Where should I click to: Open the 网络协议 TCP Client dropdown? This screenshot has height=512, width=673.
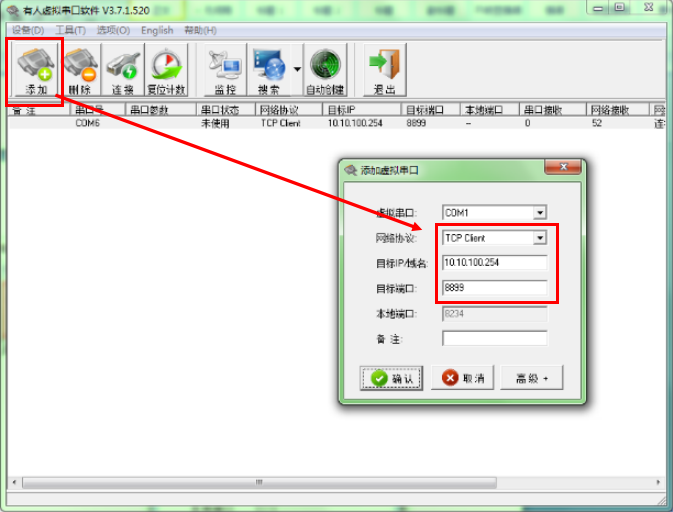[540, 238]
